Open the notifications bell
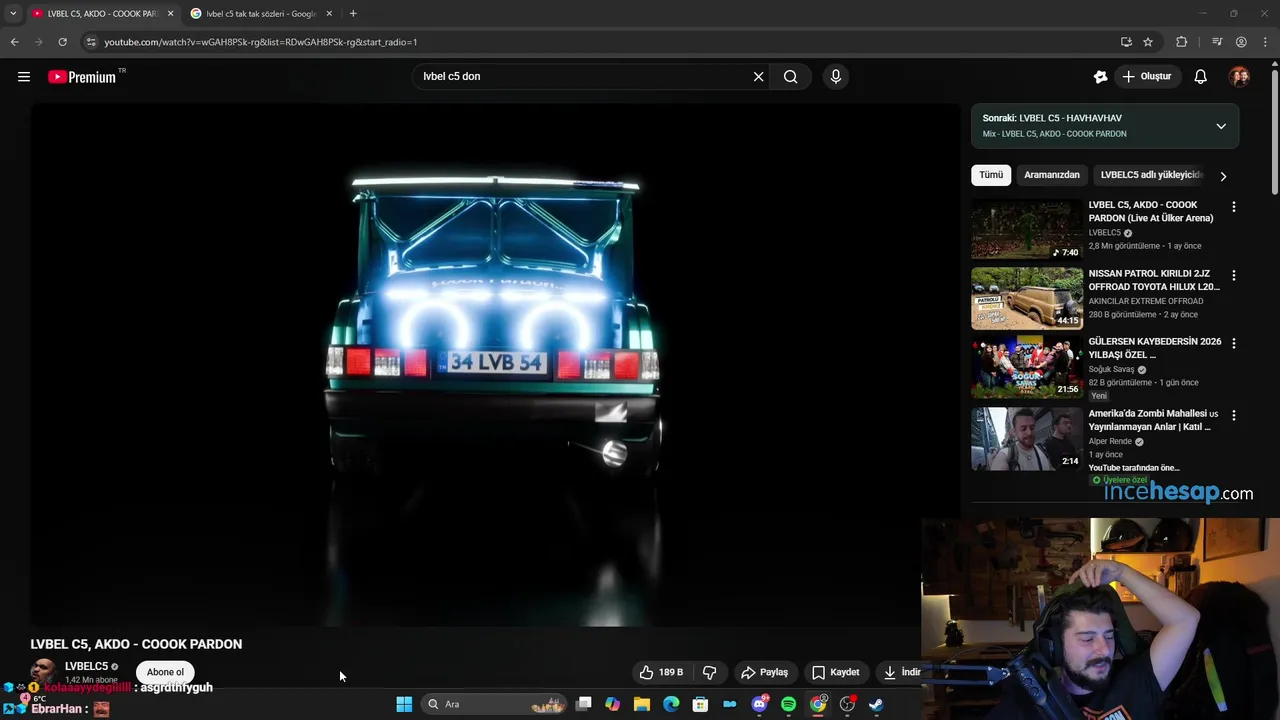 (1201, 76)
